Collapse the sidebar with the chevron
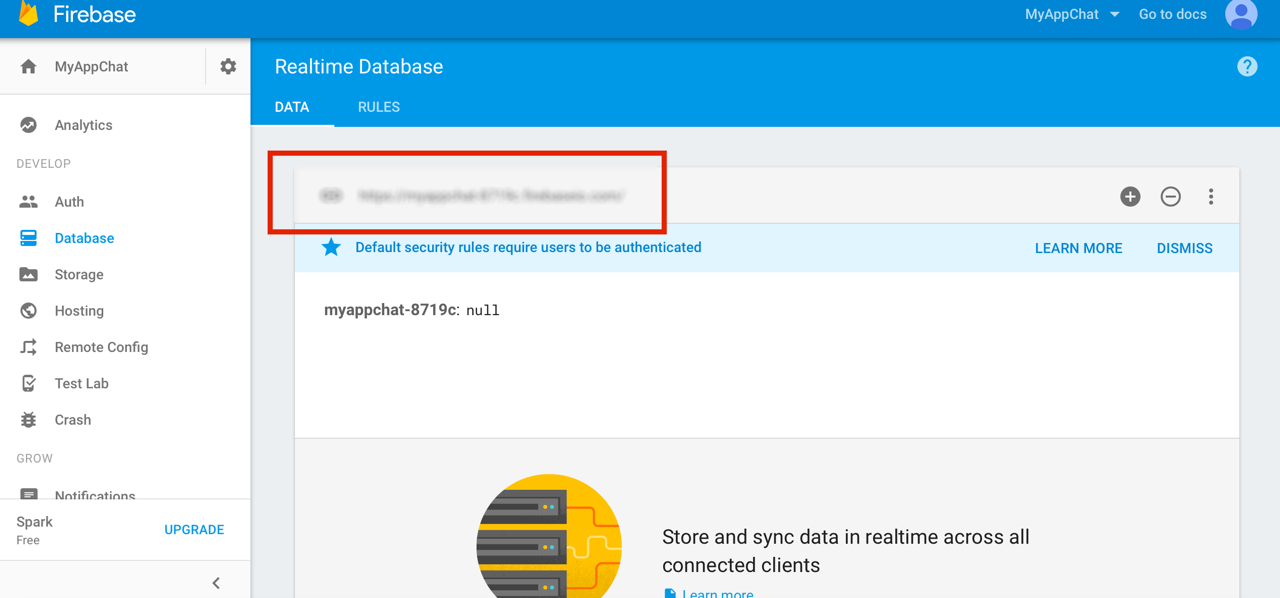Image resolution: width=1280 pixels, height=598 pixels. [x=216, y=583]
